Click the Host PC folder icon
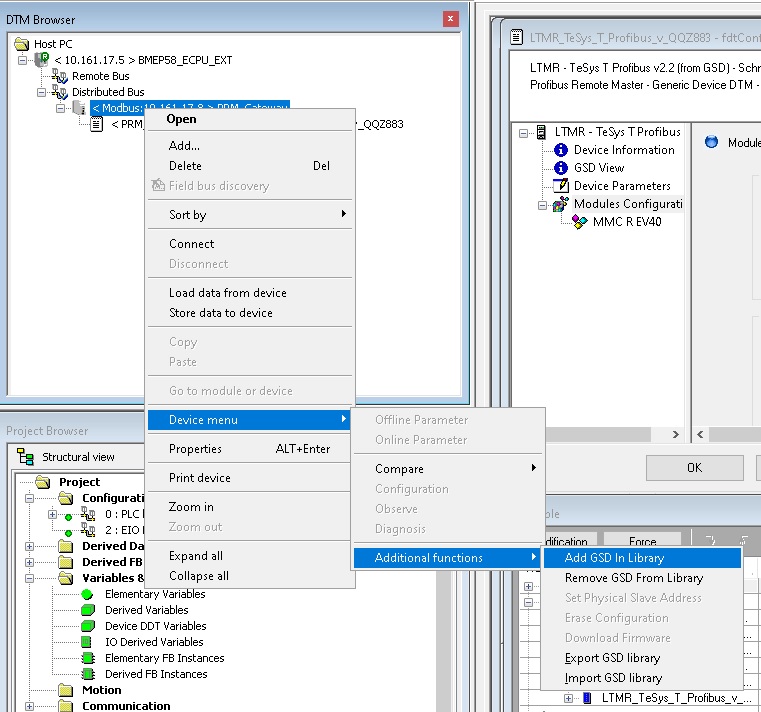The height and width of the screenshot is (712, 761). [x=21, y=44]
